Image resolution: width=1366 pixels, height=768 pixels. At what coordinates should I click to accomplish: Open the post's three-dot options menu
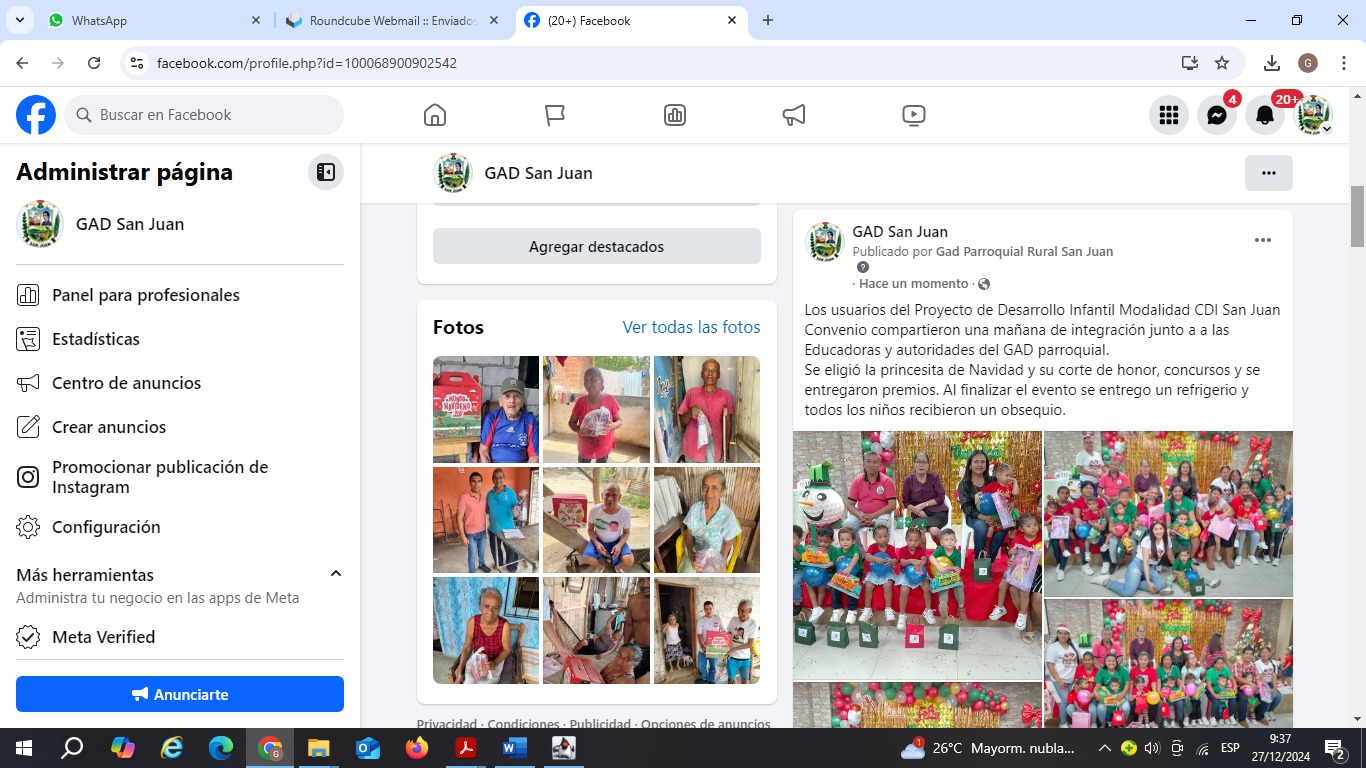pyautogui.click(x=1262, y=240)
